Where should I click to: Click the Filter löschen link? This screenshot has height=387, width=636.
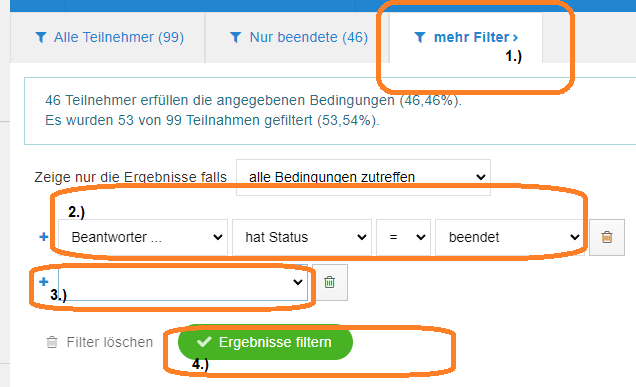point(100,342)
